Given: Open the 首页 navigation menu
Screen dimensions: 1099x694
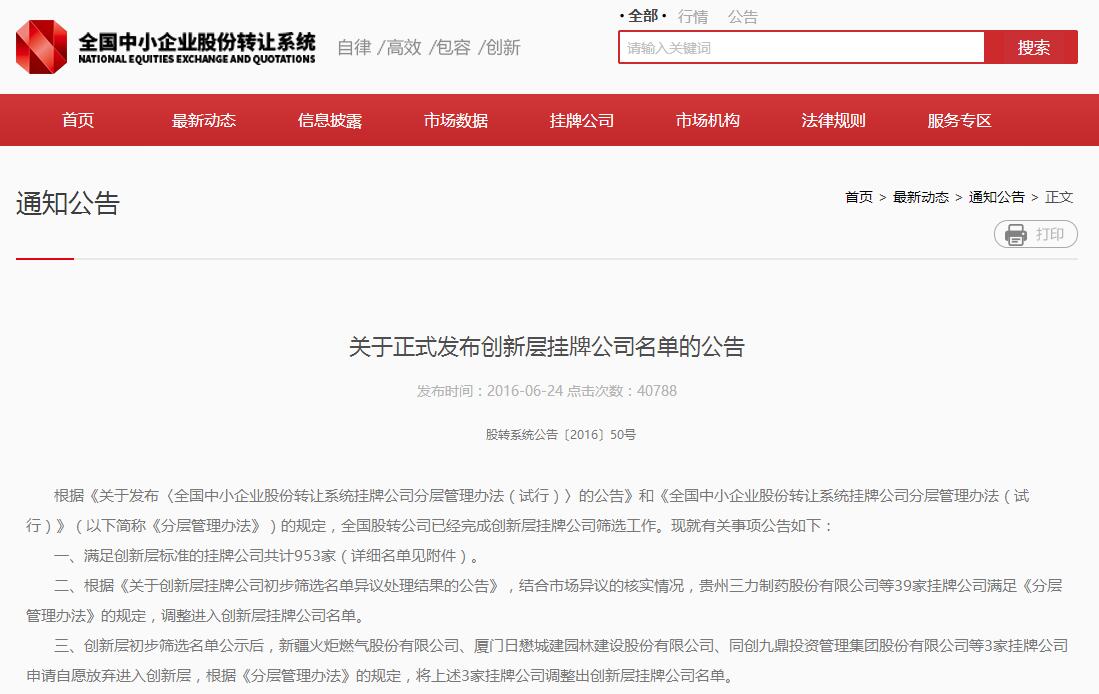Looking at the screenshot, I should point(78,120).
